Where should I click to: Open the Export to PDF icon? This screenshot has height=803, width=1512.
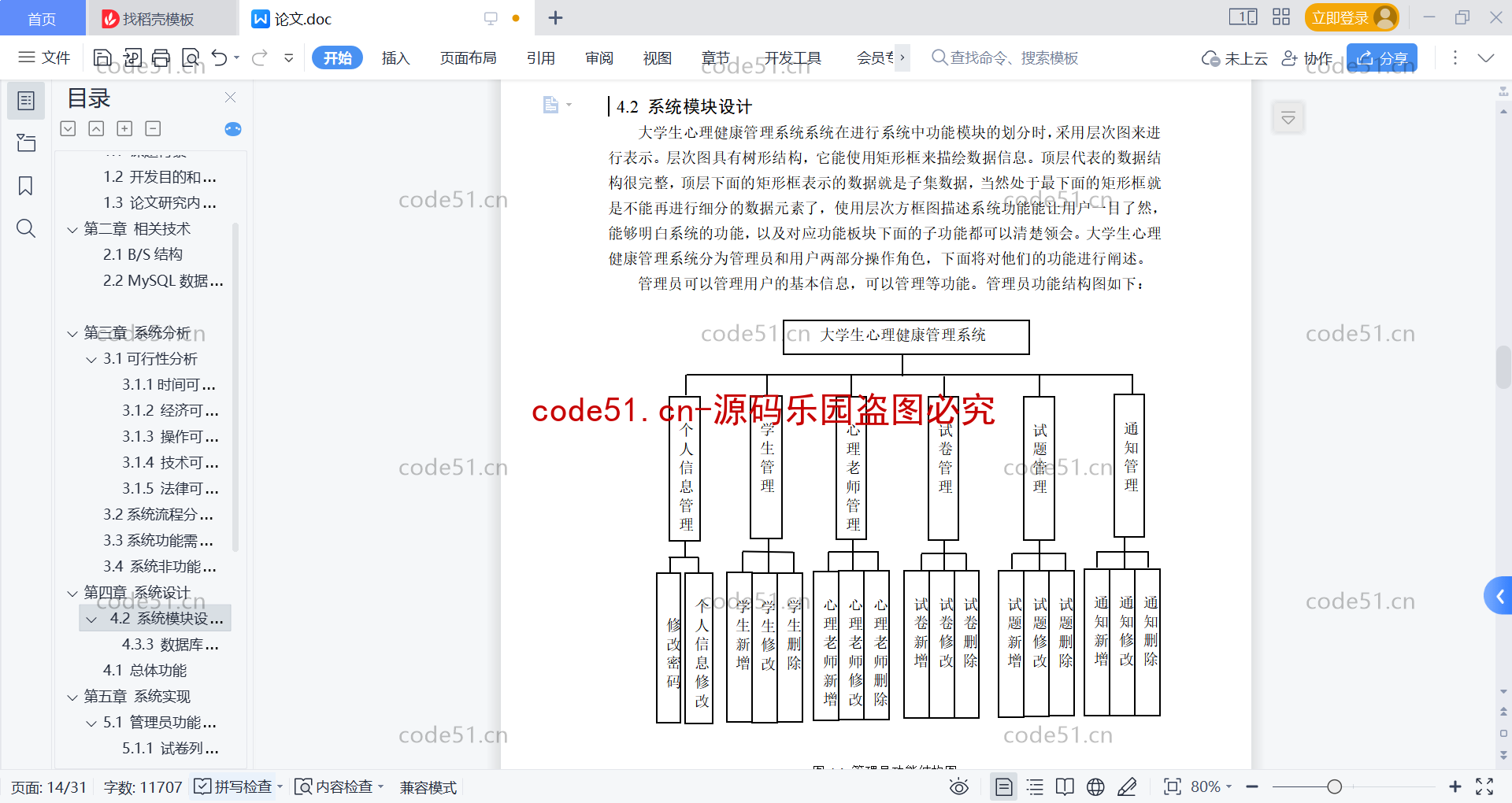pyautogui.click(x=132, y=57)
